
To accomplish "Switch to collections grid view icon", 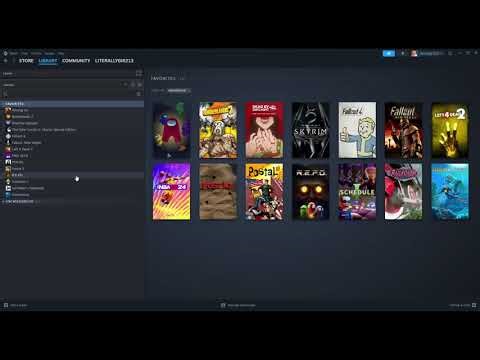I will (x=139, y=73).
